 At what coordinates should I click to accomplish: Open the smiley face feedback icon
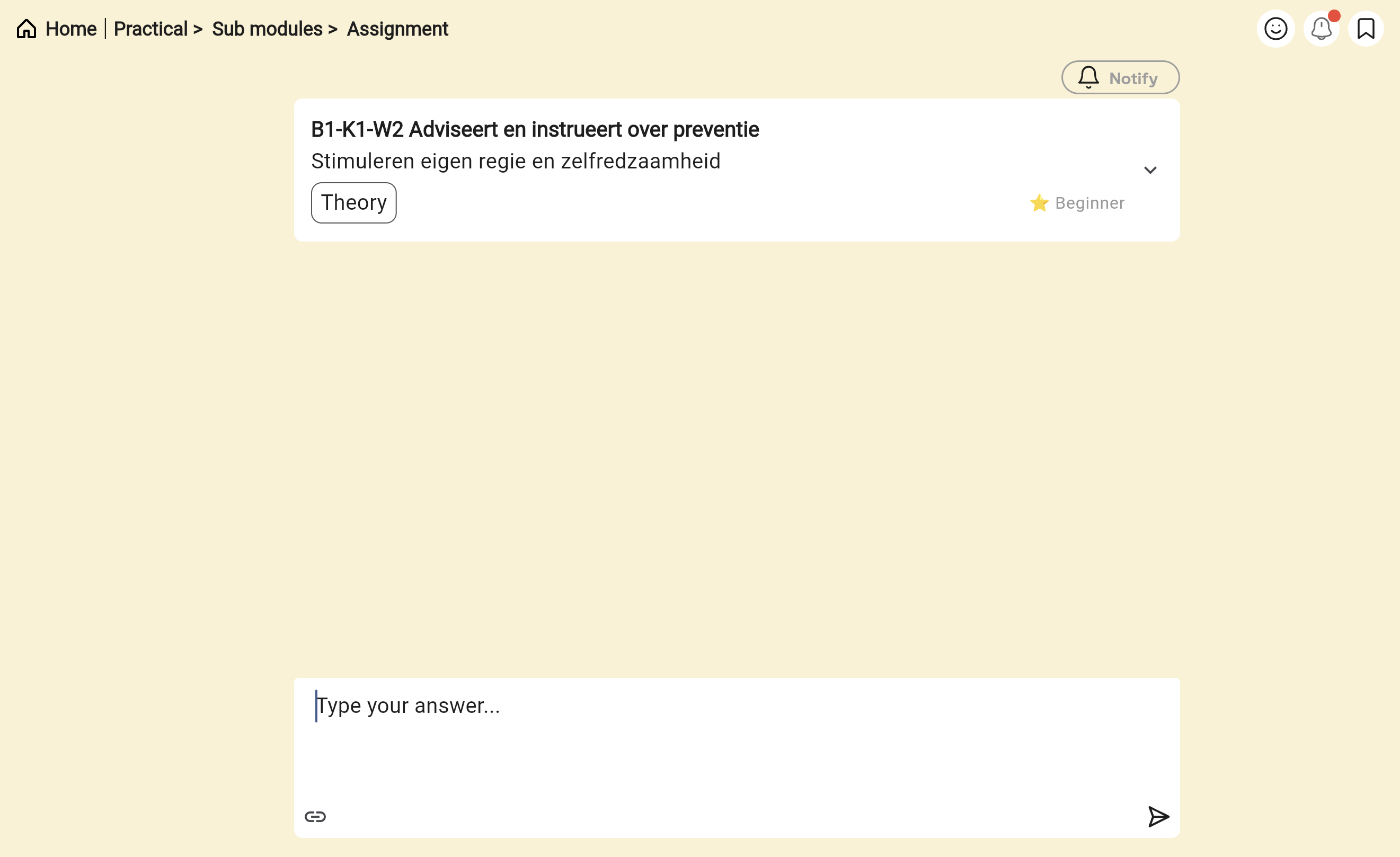[x=1275, y=29]
